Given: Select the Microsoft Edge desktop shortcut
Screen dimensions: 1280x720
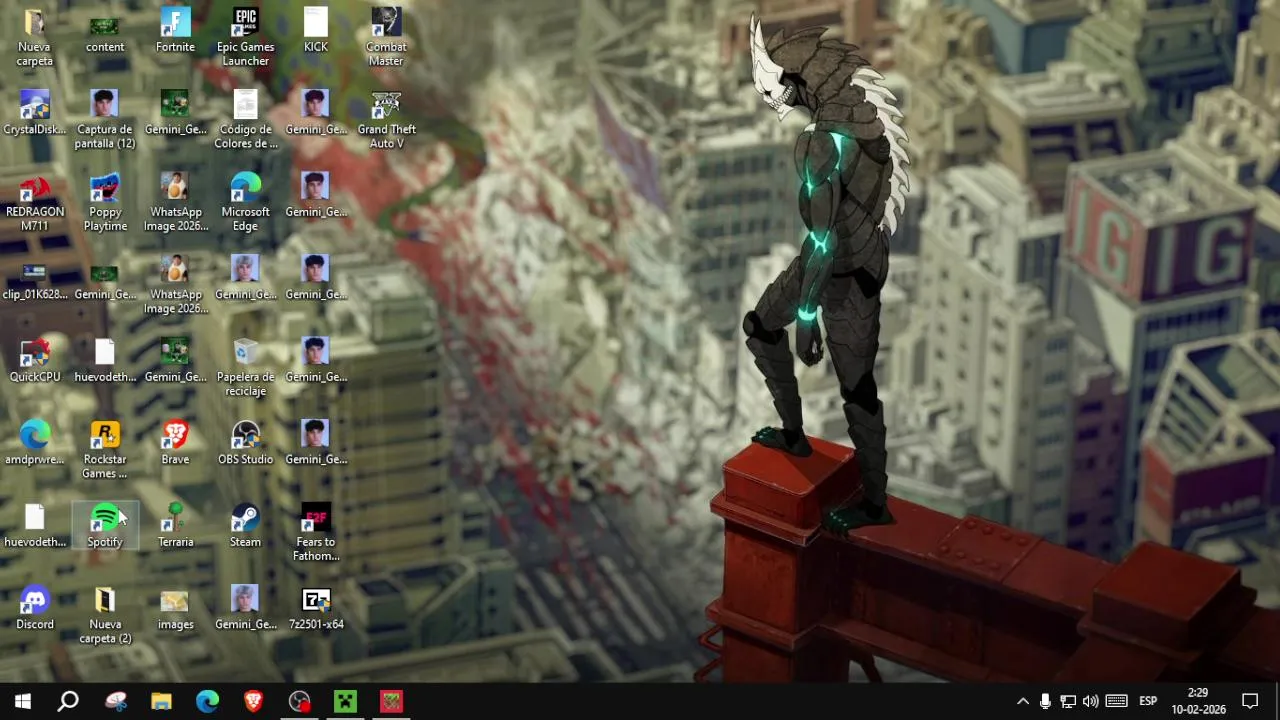Looking at the screenshot, I should point(245,201).
